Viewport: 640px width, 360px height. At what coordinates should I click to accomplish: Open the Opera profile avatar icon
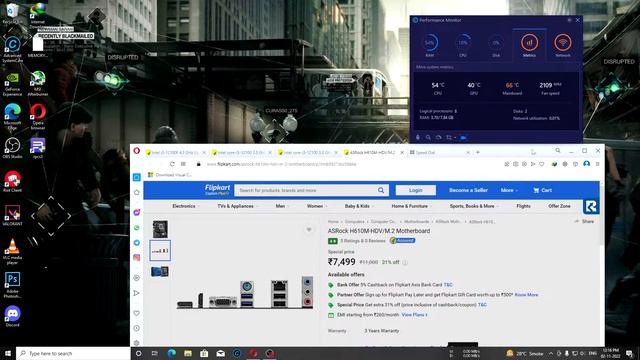point(587,164)
